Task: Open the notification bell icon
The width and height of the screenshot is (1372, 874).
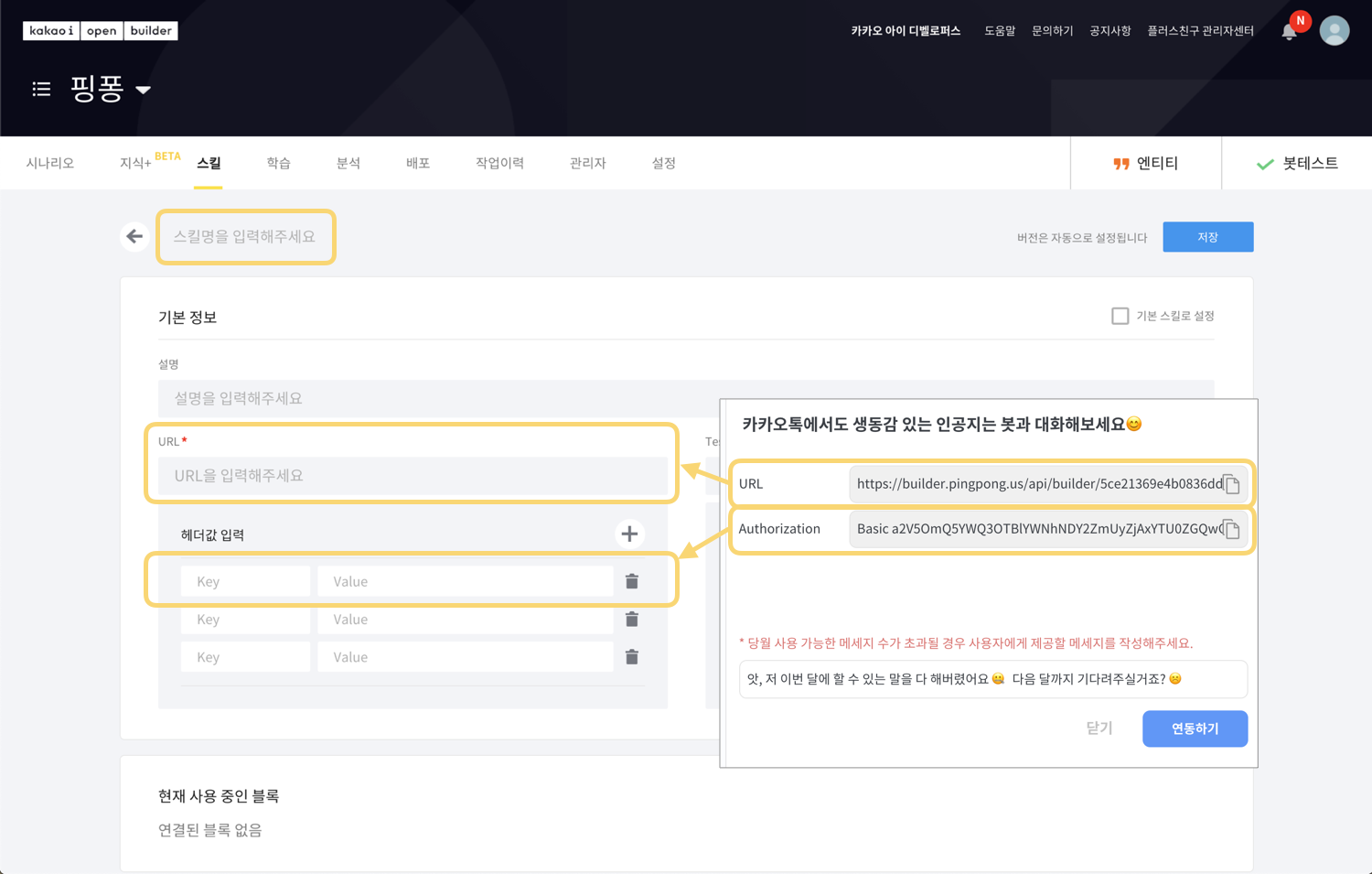Action: [x=1289, y=31]
